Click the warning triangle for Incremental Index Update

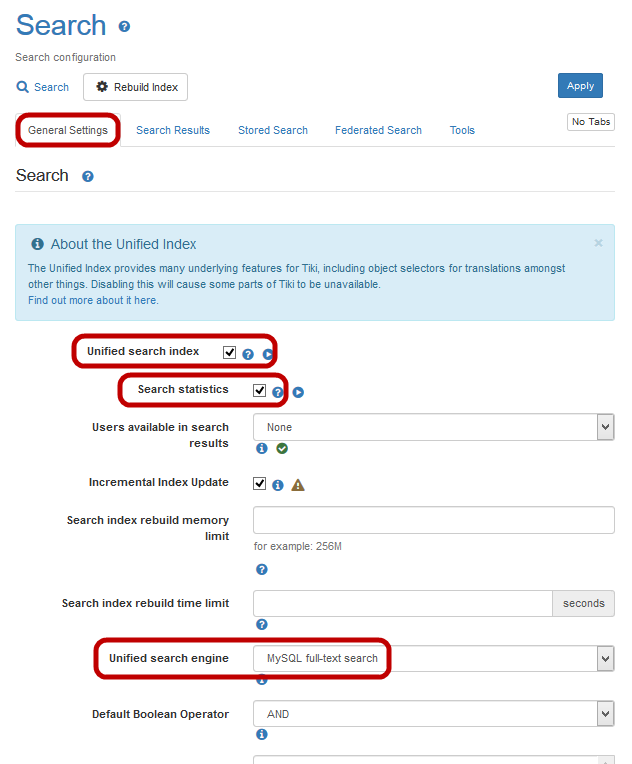coord(297,485)
